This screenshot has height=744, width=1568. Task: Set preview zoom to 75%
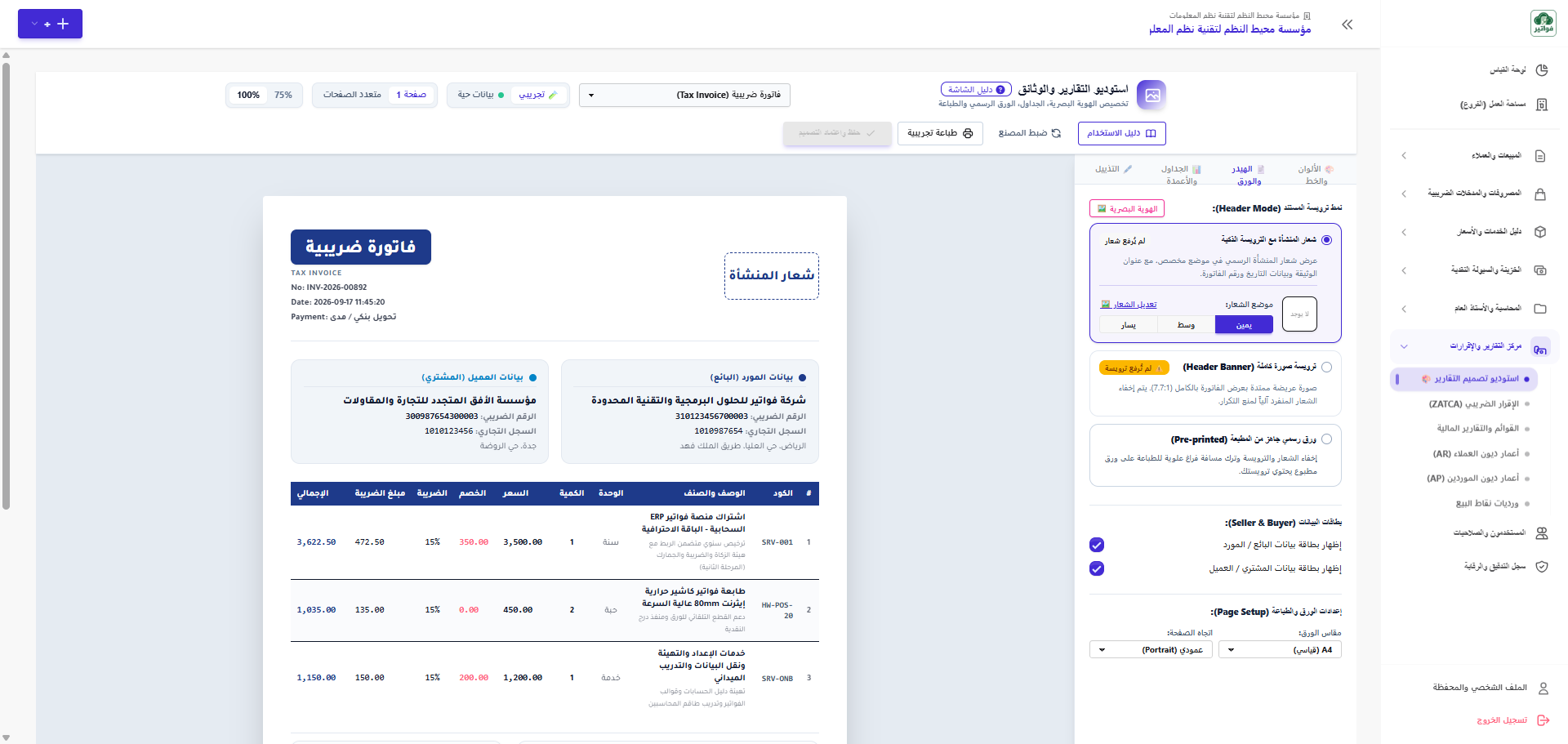tap(283, 96)
